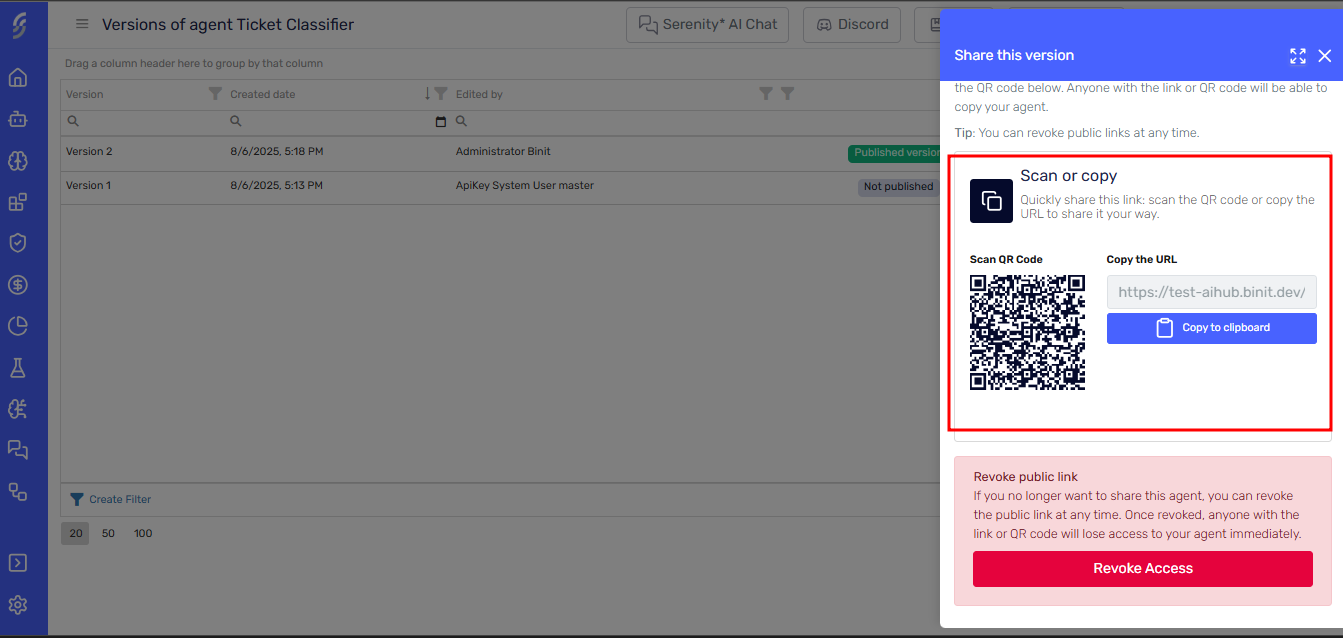This screenshot has width=1343, height=638.
Task: Open the brain Models icon in the sidebar
Action: point(18,160)
